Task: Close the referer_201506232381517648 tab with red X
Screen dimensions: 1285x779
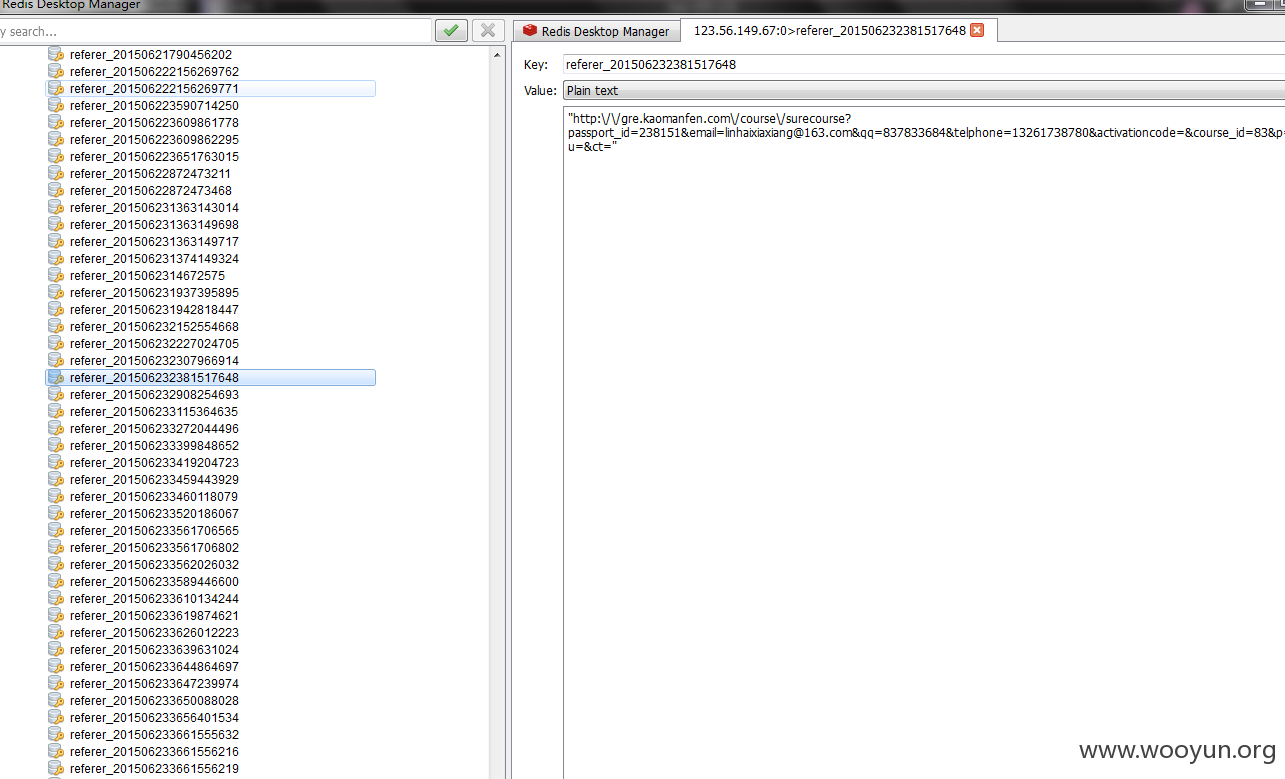Action: coord(977,30)
